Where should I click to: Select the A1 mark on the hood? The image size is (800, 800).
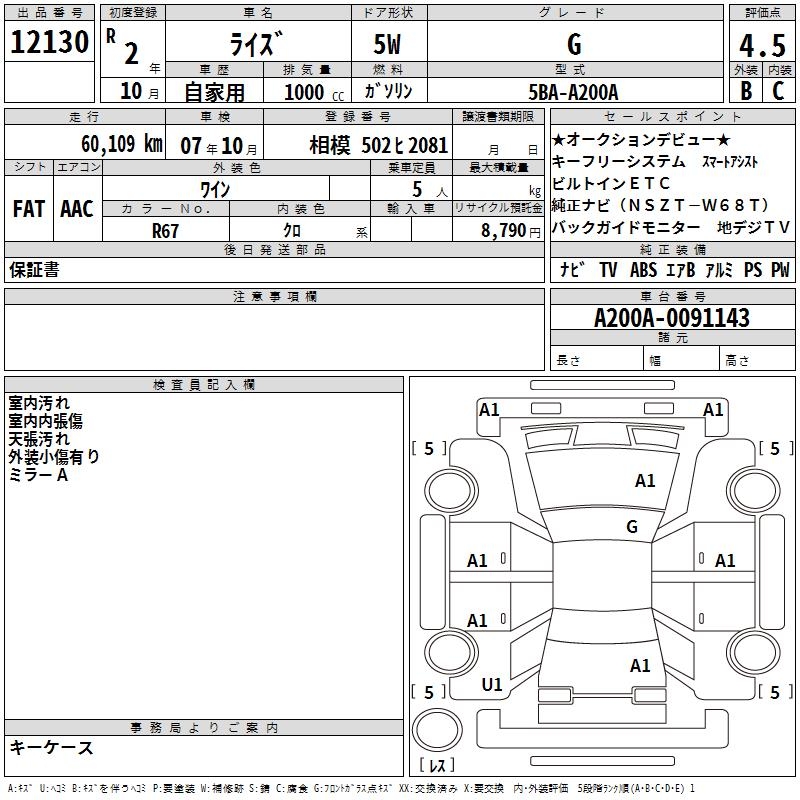point(645,480)
